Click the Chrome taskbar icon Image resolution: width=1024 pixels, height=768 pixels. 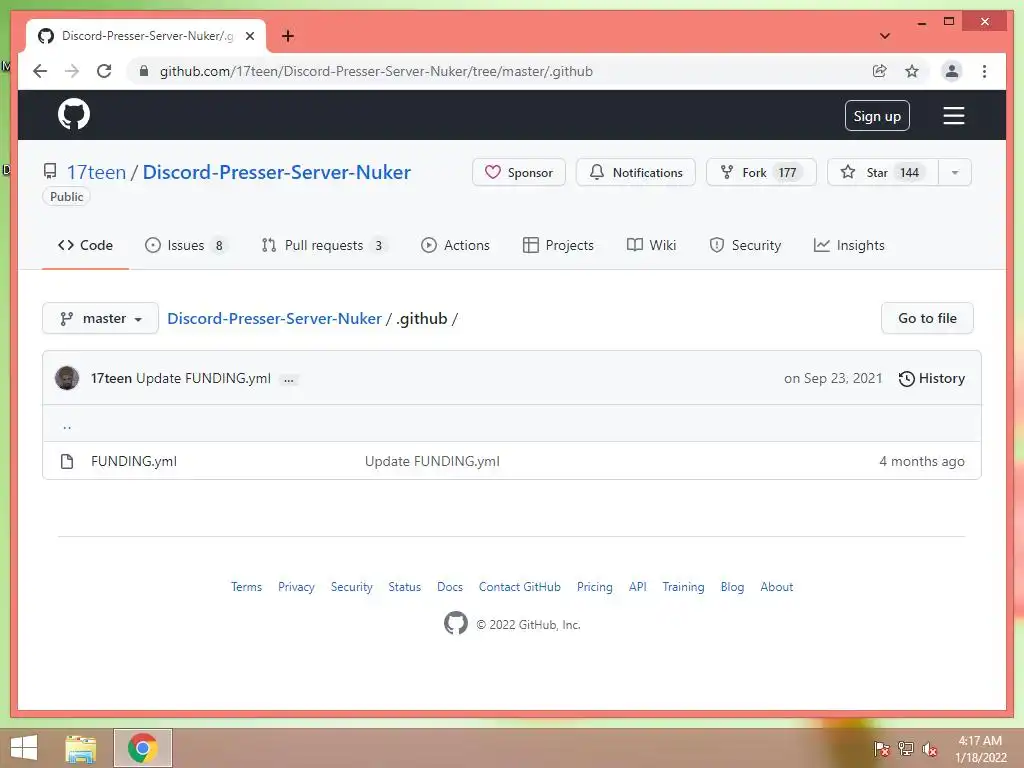142,748
